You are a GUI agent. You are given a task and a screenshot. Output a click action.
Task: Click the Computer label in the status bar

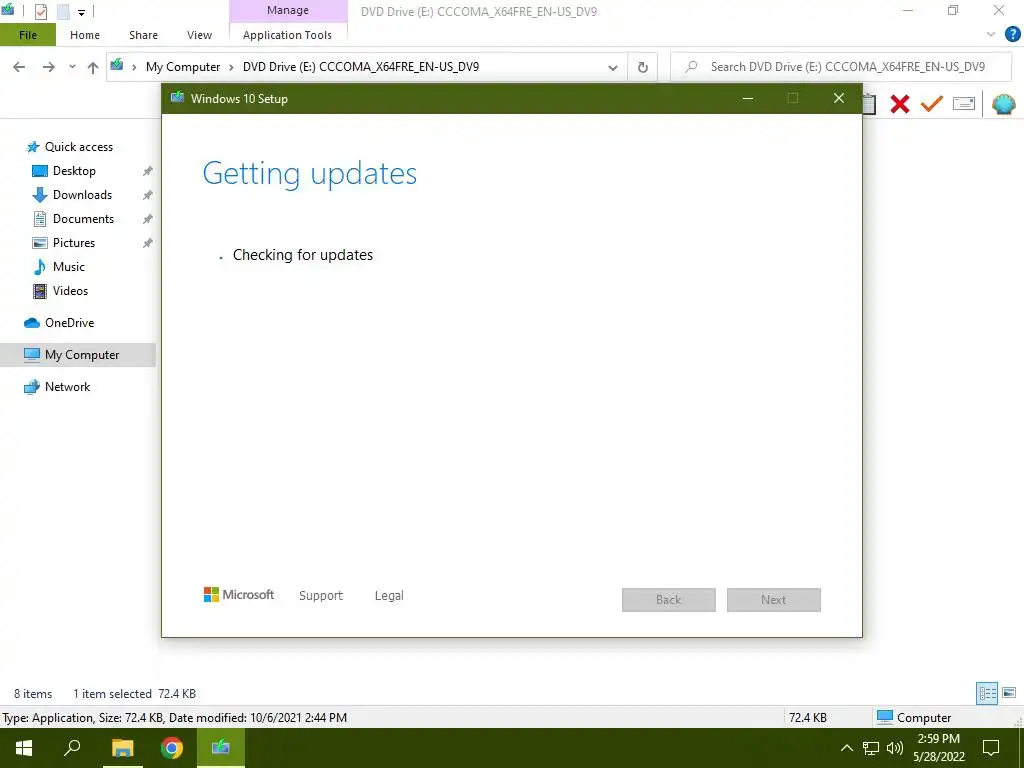pyautogui.click(x=924, y=718)
